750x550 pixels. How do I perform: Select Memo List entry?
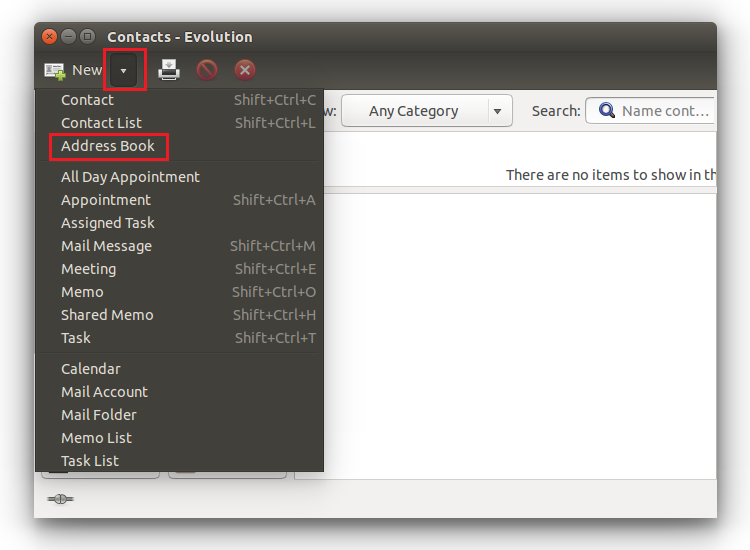coord(179,438)
